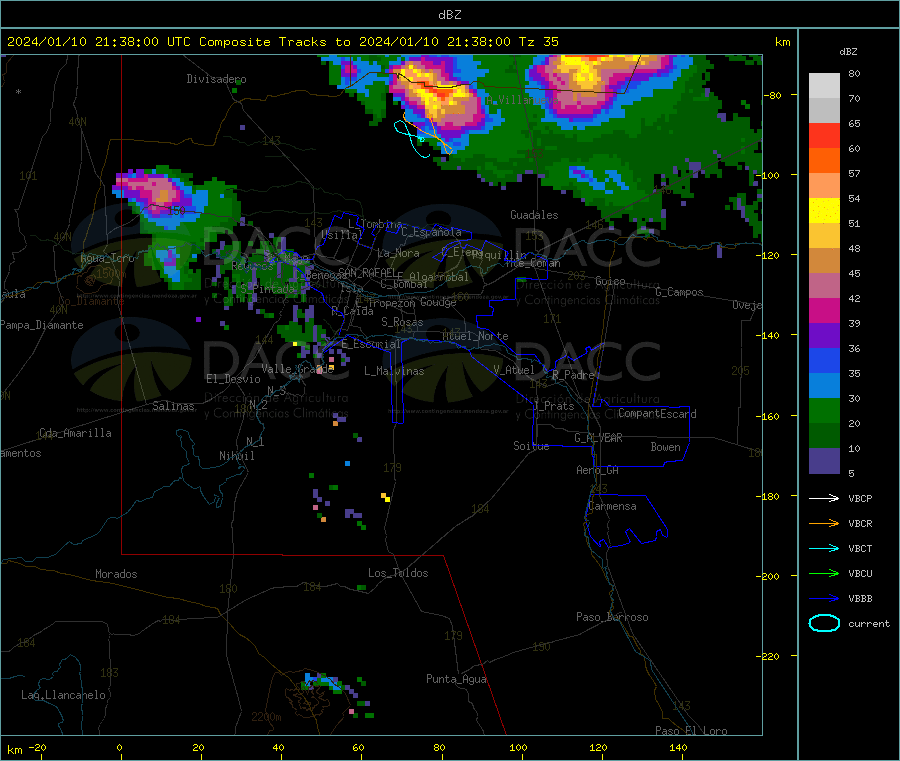Click the cyan VBCT arrow legend icon
900x761 pixels.
(824, 548)
